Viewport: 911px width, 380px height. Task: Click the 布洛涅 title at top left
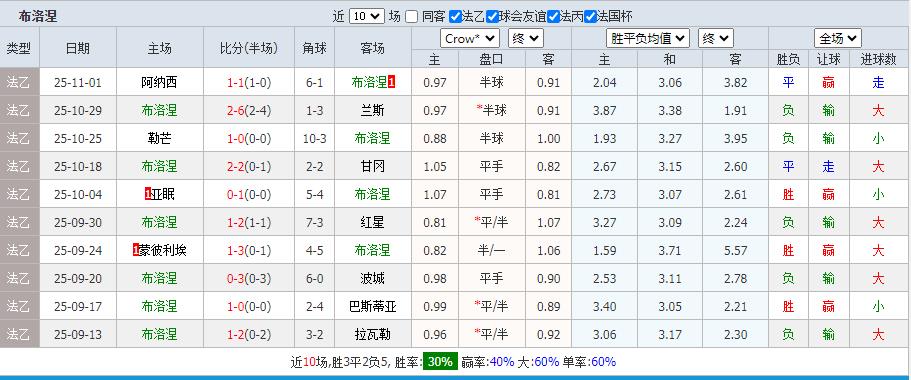click(x=38, y=16)
